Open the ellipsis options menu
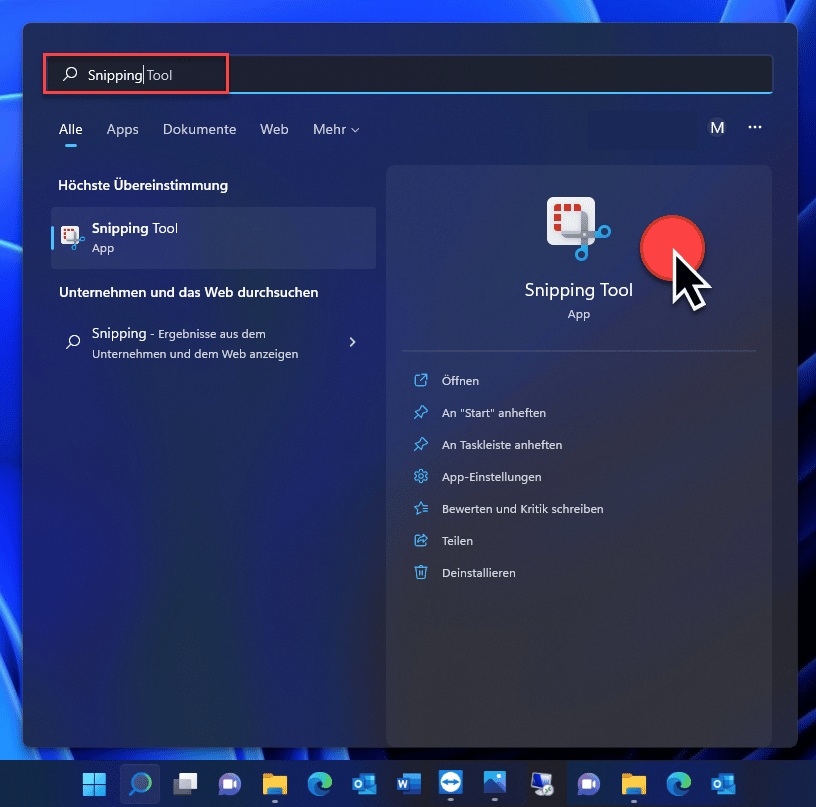This screenshot has height=807, width=816. click(x=755, y=127)
